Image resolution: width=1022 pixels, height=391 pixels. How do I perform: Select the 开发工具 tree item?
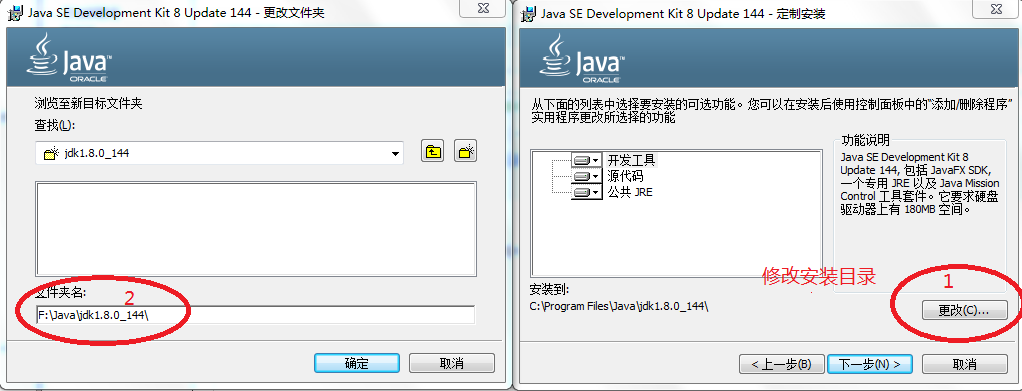[632, 160]
